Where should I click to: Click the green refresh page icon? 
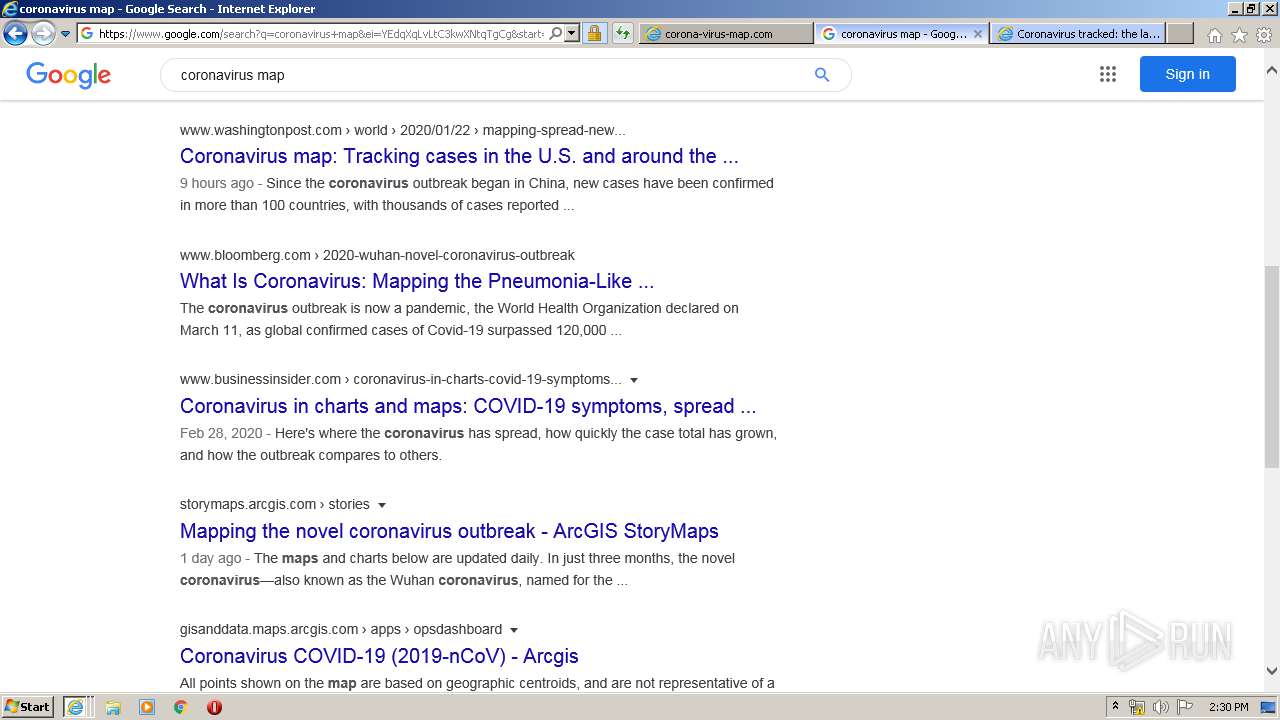pos(622,33)
